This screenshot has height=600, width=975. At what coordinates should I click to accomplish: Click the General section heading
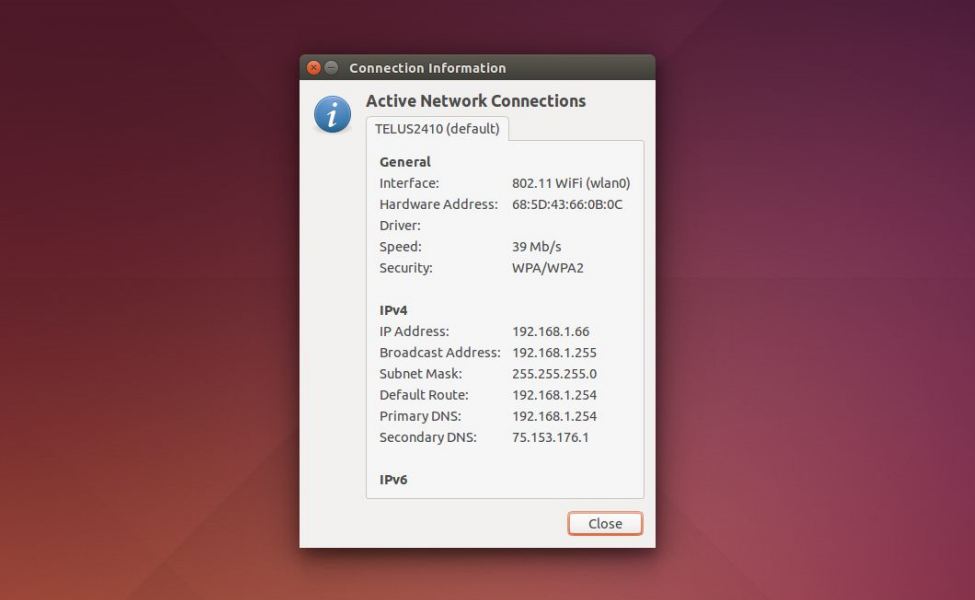point(405,162)
